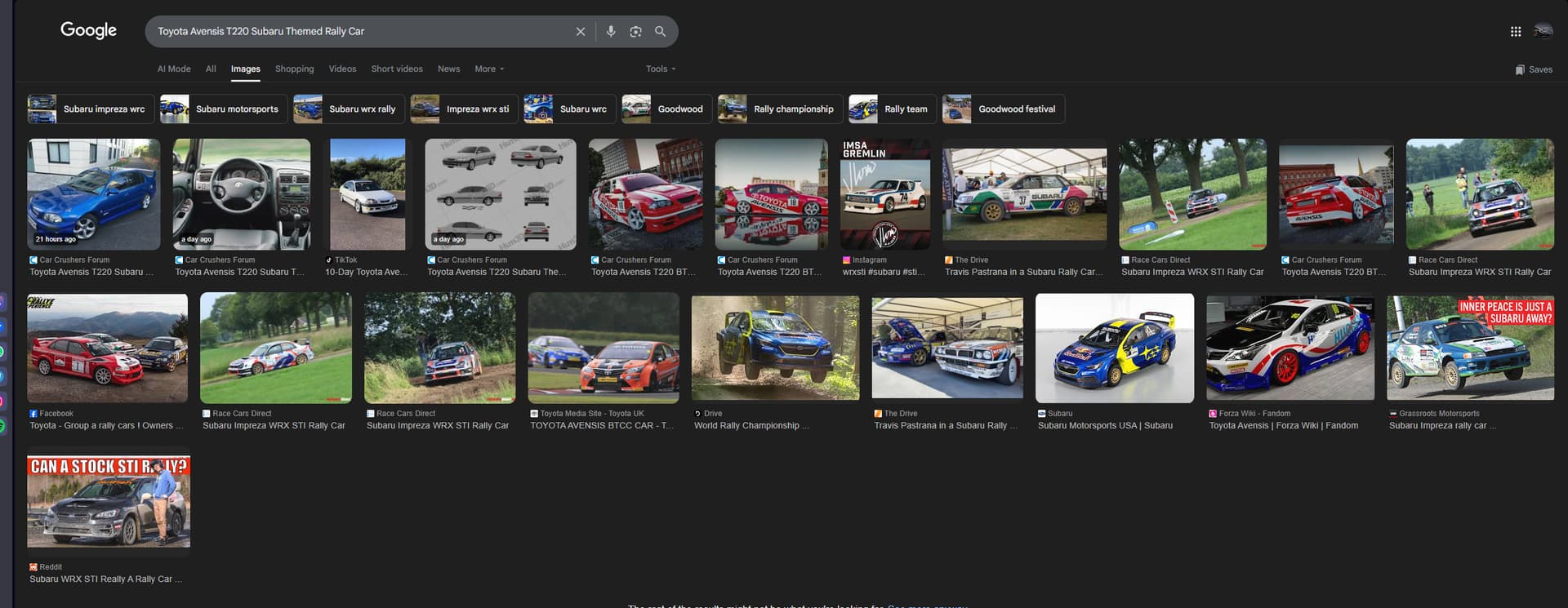
Task: Click the magnifying glass search icon
Action: pos(660,32)
